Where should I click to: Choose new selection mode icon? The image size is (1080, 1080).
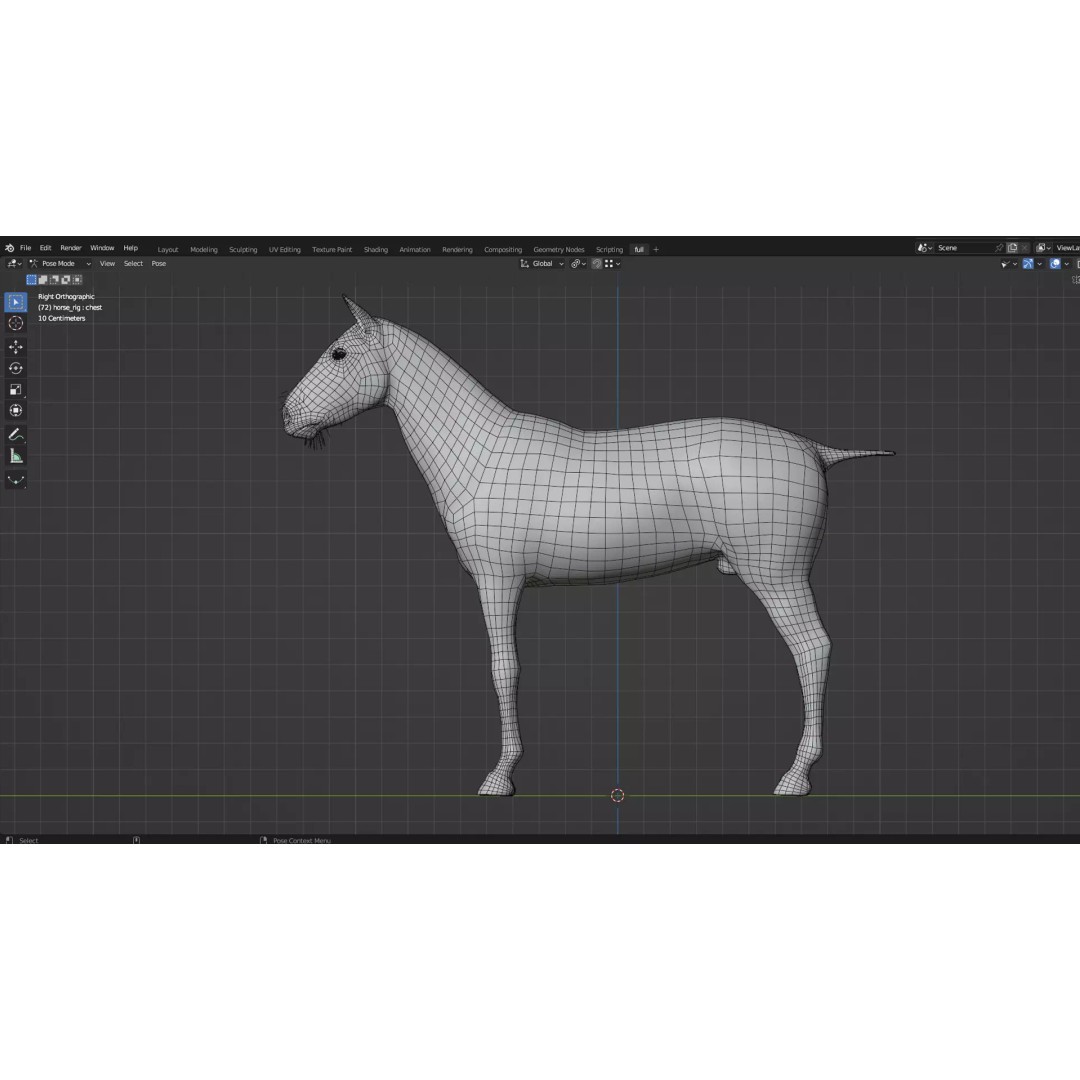coord(31,280)
